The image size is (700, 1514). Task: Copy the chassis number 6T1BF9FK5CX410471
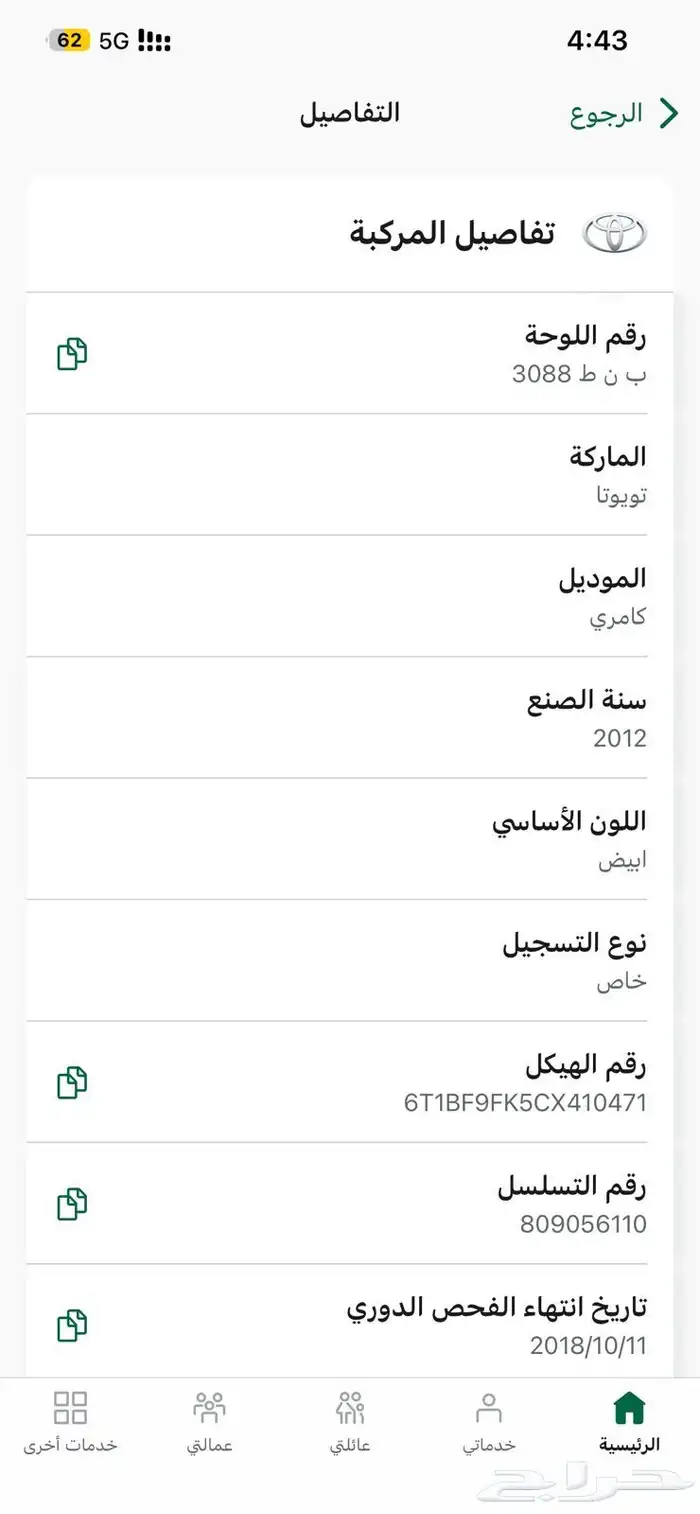[72, 1082]
